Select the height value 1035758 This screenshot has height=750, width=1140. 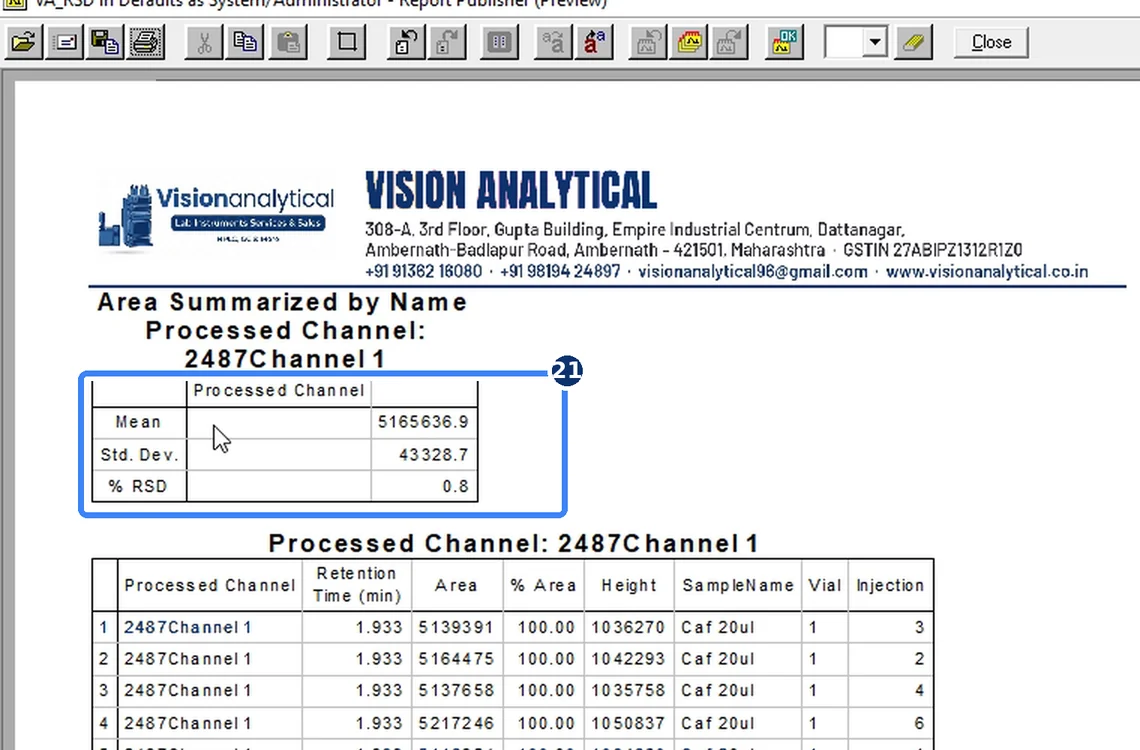pos(628,690)
